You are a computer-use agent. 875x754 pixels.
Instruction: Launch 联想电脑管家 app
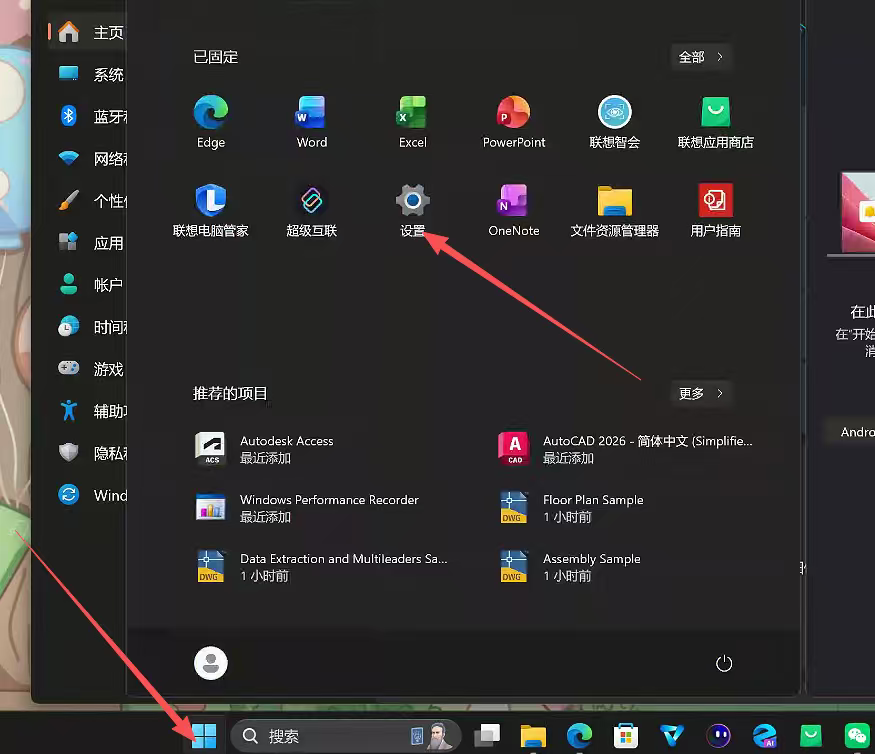tap(211, 201)
